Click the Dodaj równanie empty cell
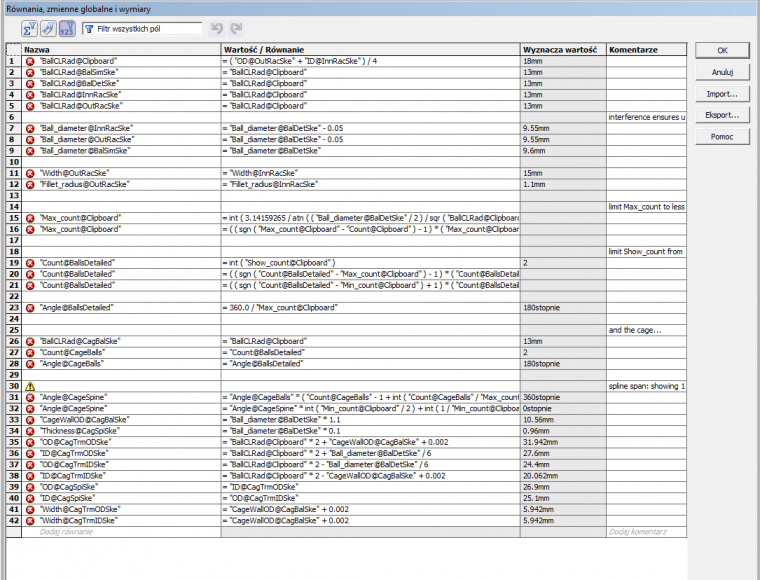760x580 pixels. point(121,532)
